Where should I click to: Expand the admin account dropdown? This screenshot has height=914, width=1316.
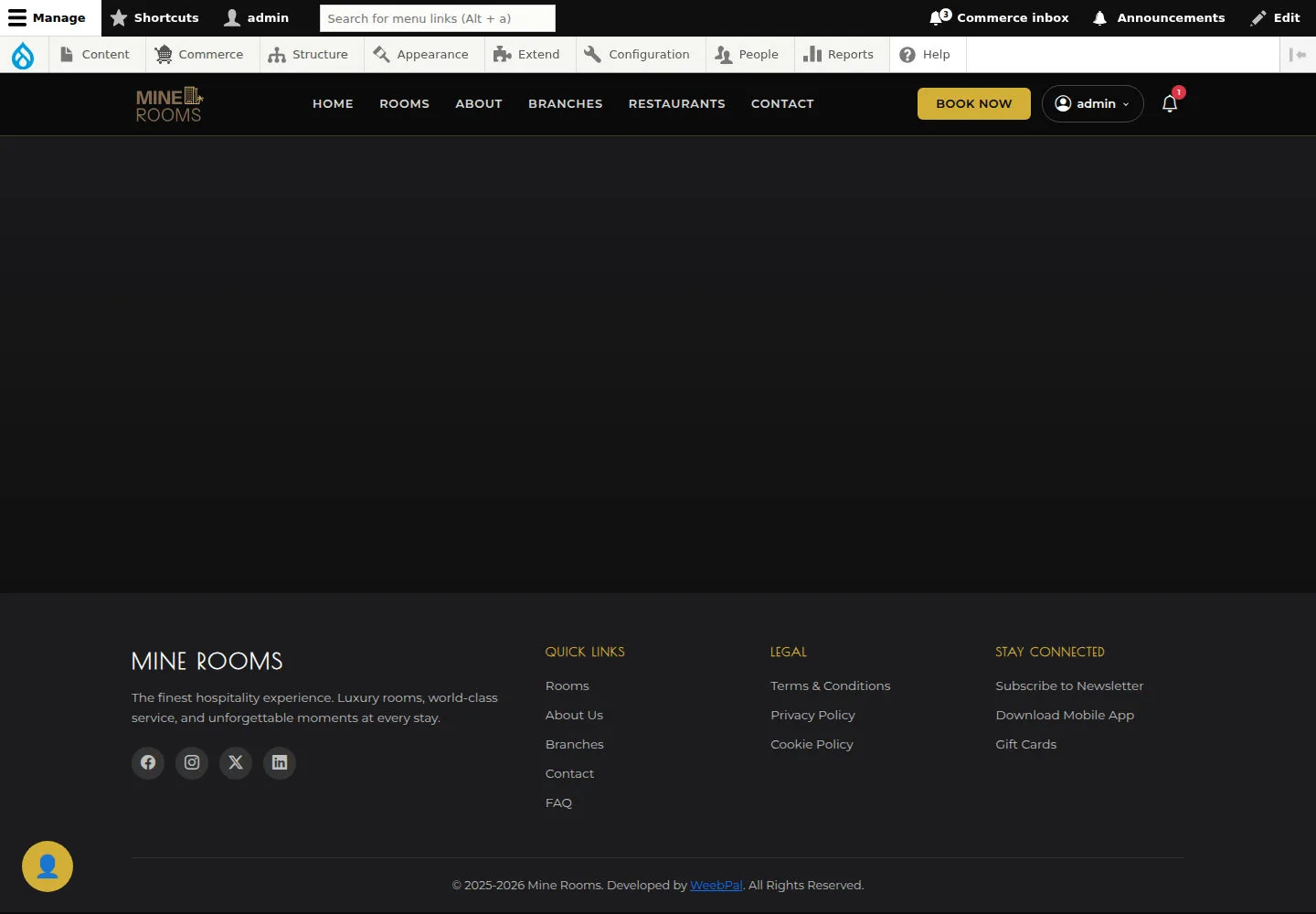(x=1092, y=103)
